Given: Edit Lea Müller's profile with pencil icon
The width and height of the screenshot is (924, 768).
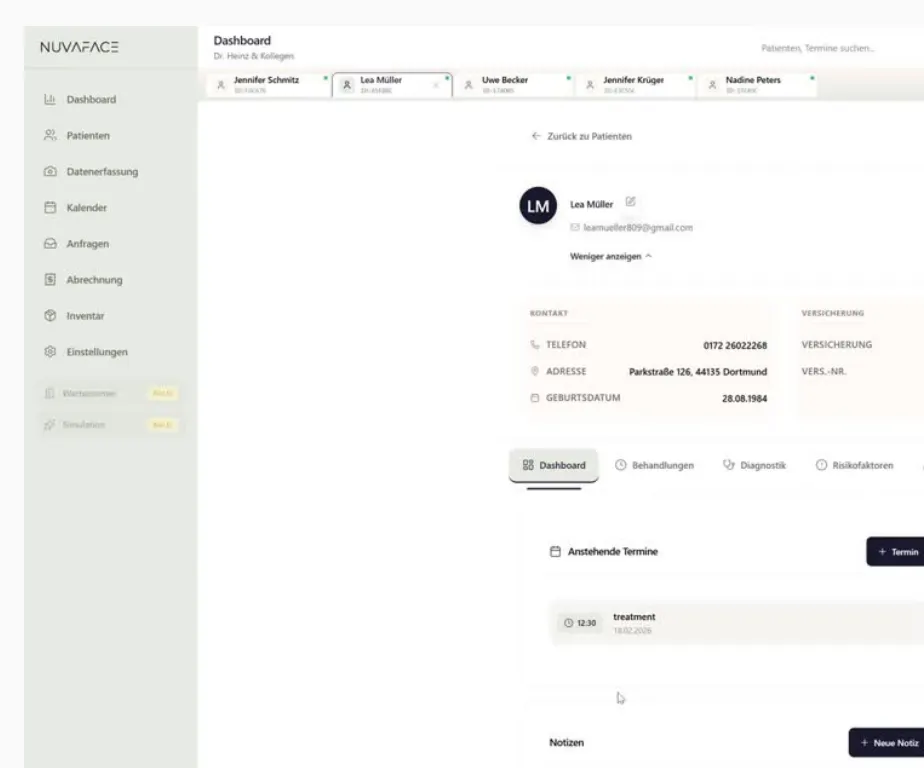Looking at the screenshot, I should (631, 202).
